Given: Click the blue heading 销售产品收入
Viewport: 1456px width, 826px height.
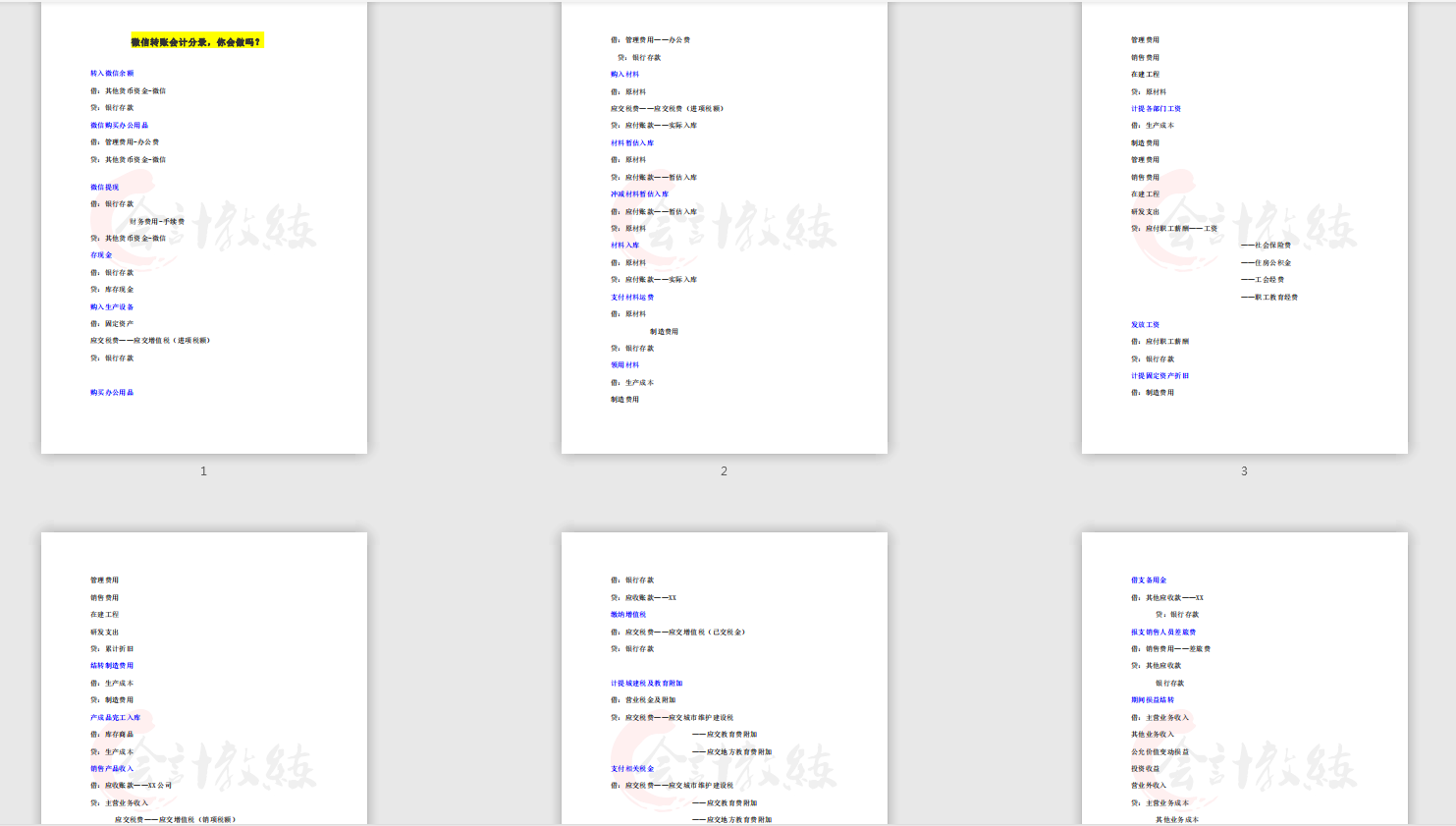Looking at the screenshot, I should (x=112, y=769).
